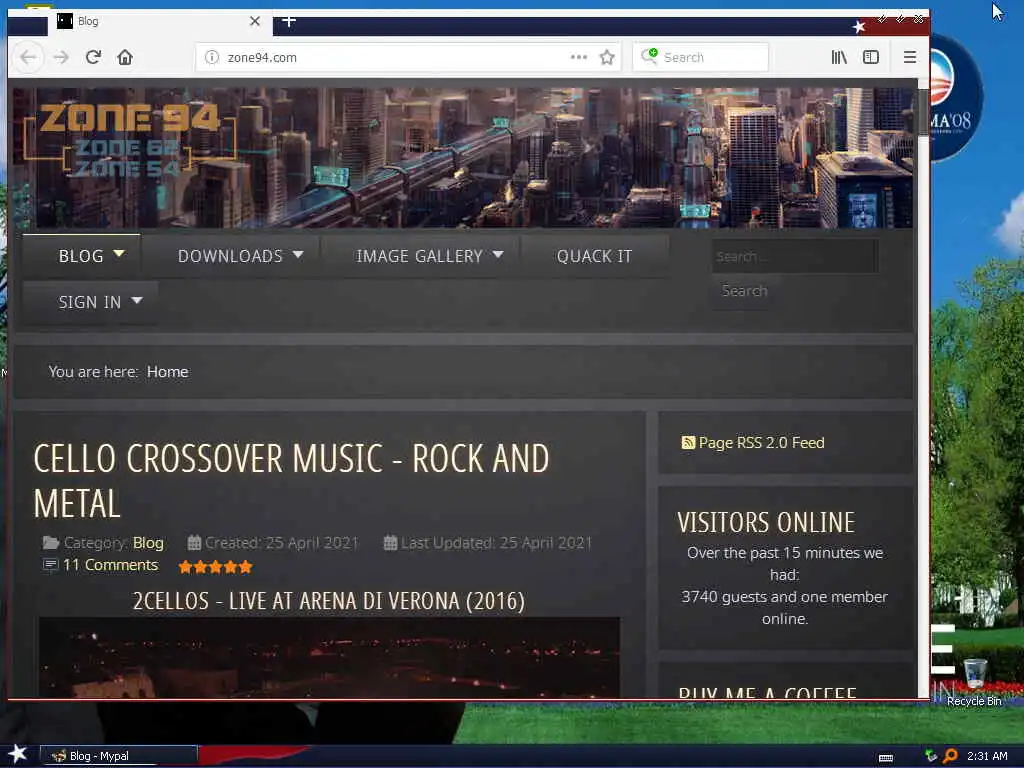Open the 11 Comments link
Viewport: 1024px width, 768px height.
point(110,565)
